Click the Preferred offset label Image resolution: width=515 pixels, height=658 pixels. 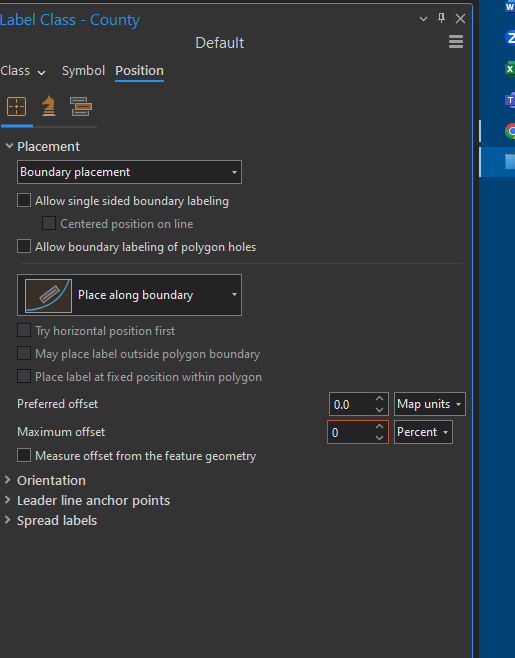pyautogui.click(x=58, y=404)
